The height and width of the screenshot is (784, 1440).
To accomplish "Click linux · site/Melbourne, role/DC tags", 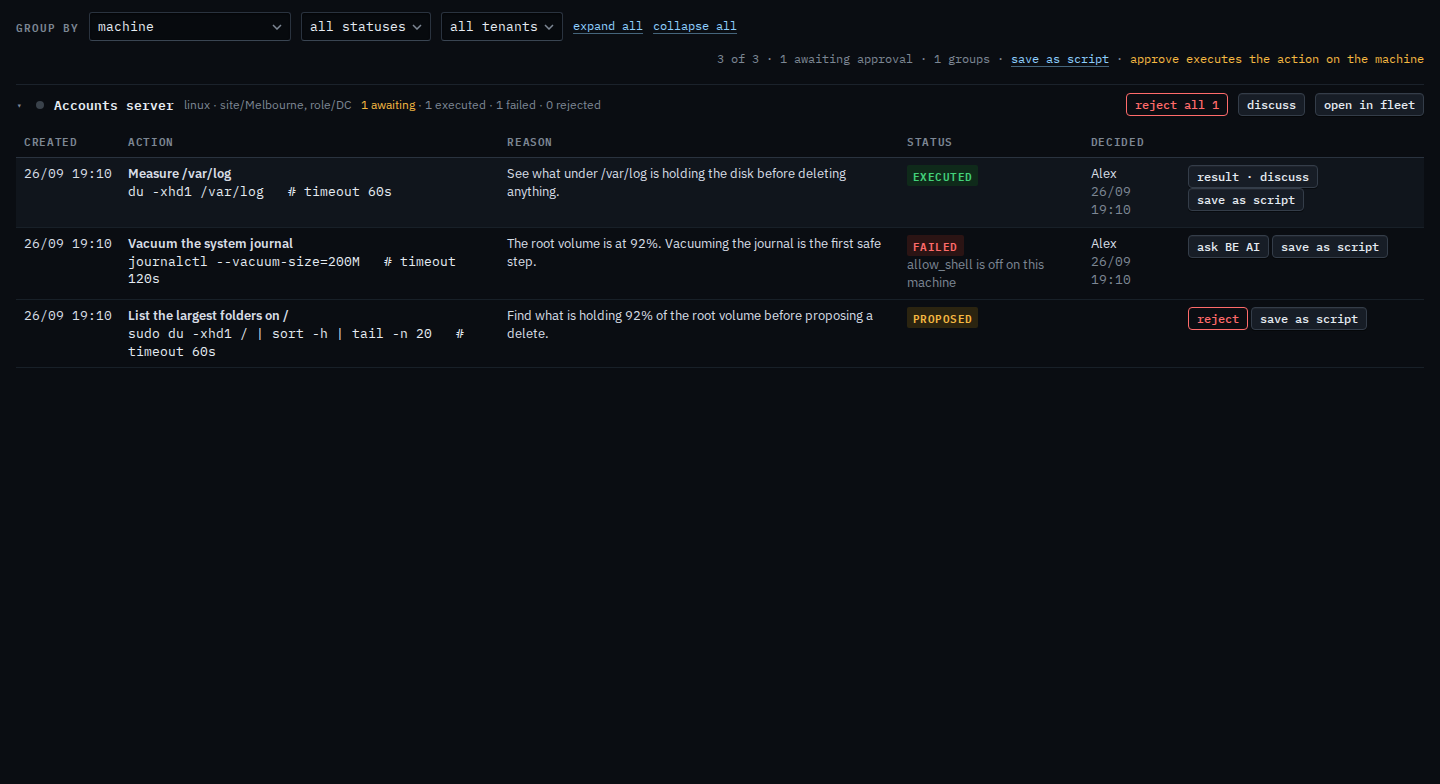I will point(268,105).
